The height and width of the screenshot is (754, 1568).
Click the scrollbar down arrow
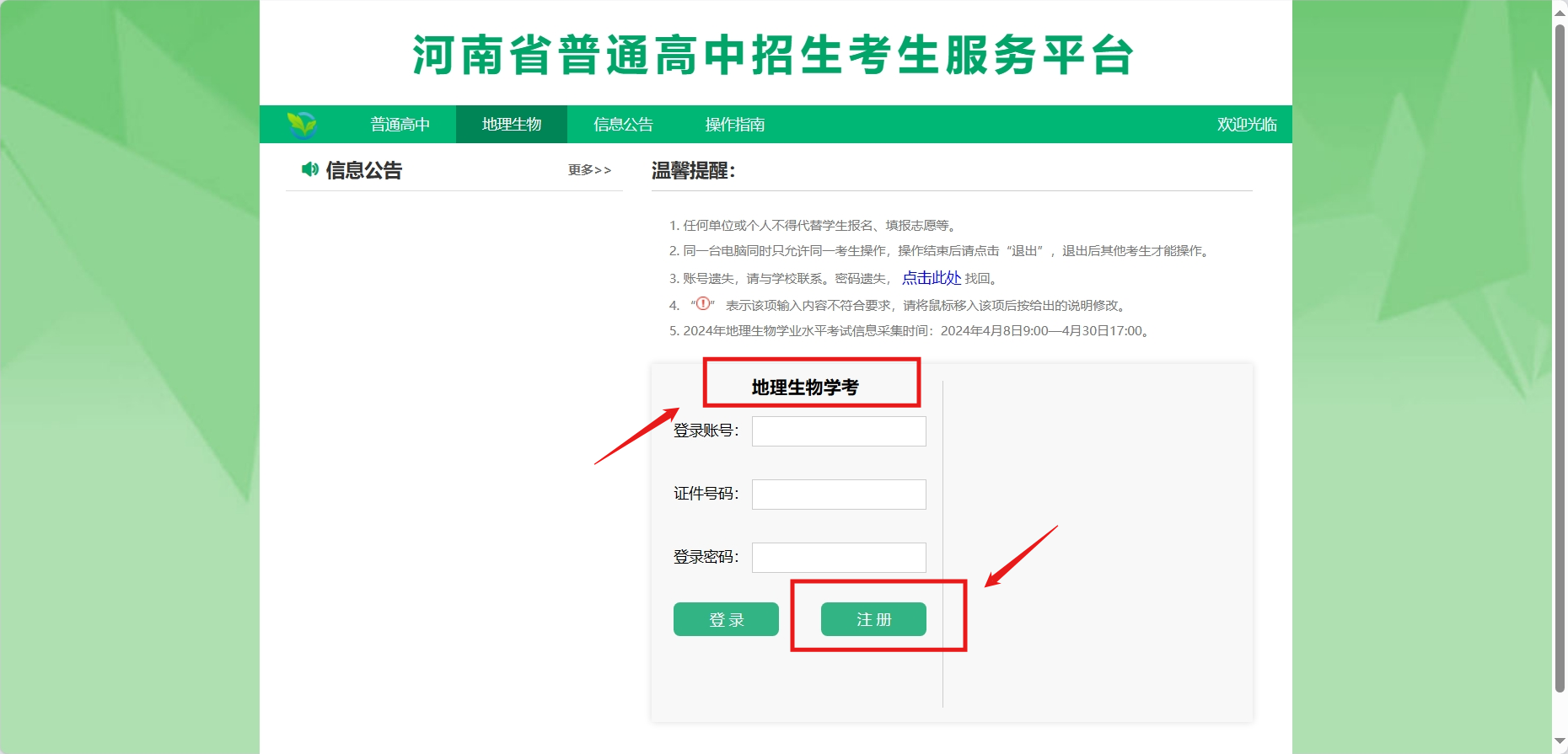[1560, 742]
